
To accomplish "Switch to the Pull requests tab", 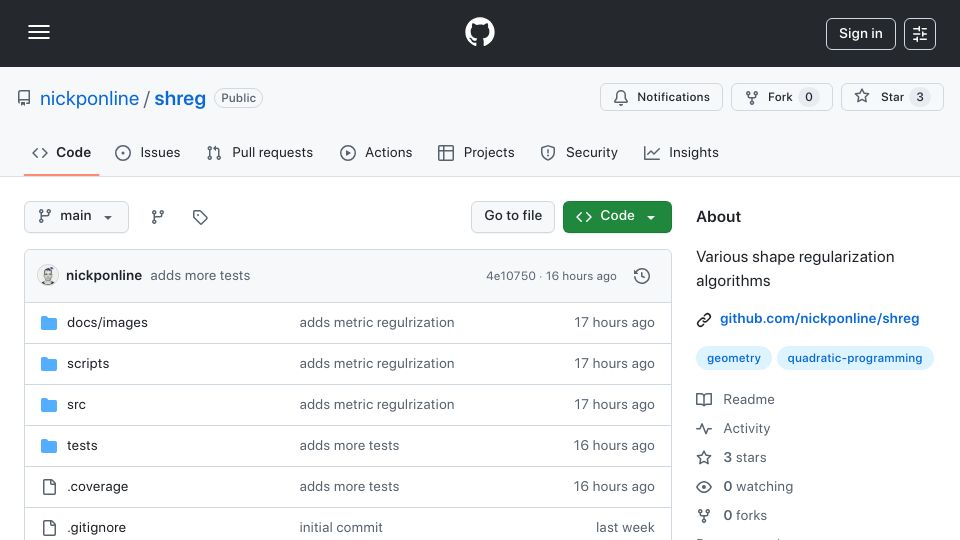I will tap(260, 152).
